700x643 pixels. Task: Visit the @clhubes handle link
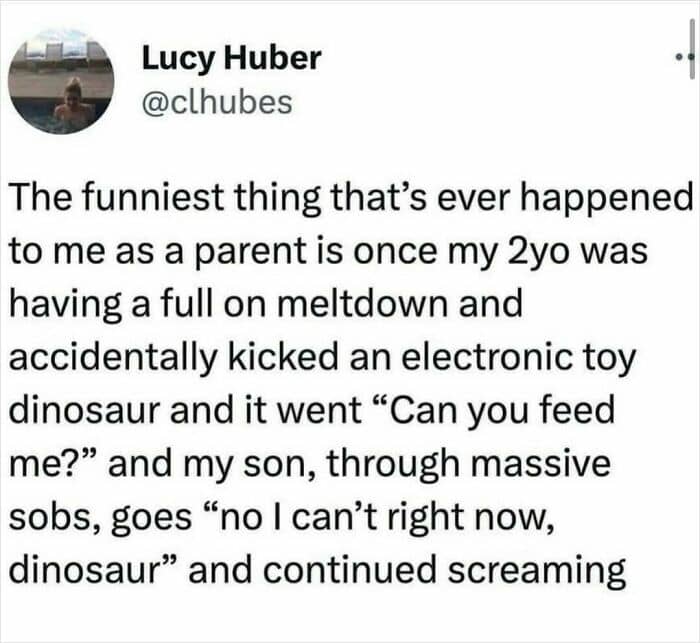tap(217, 101)
